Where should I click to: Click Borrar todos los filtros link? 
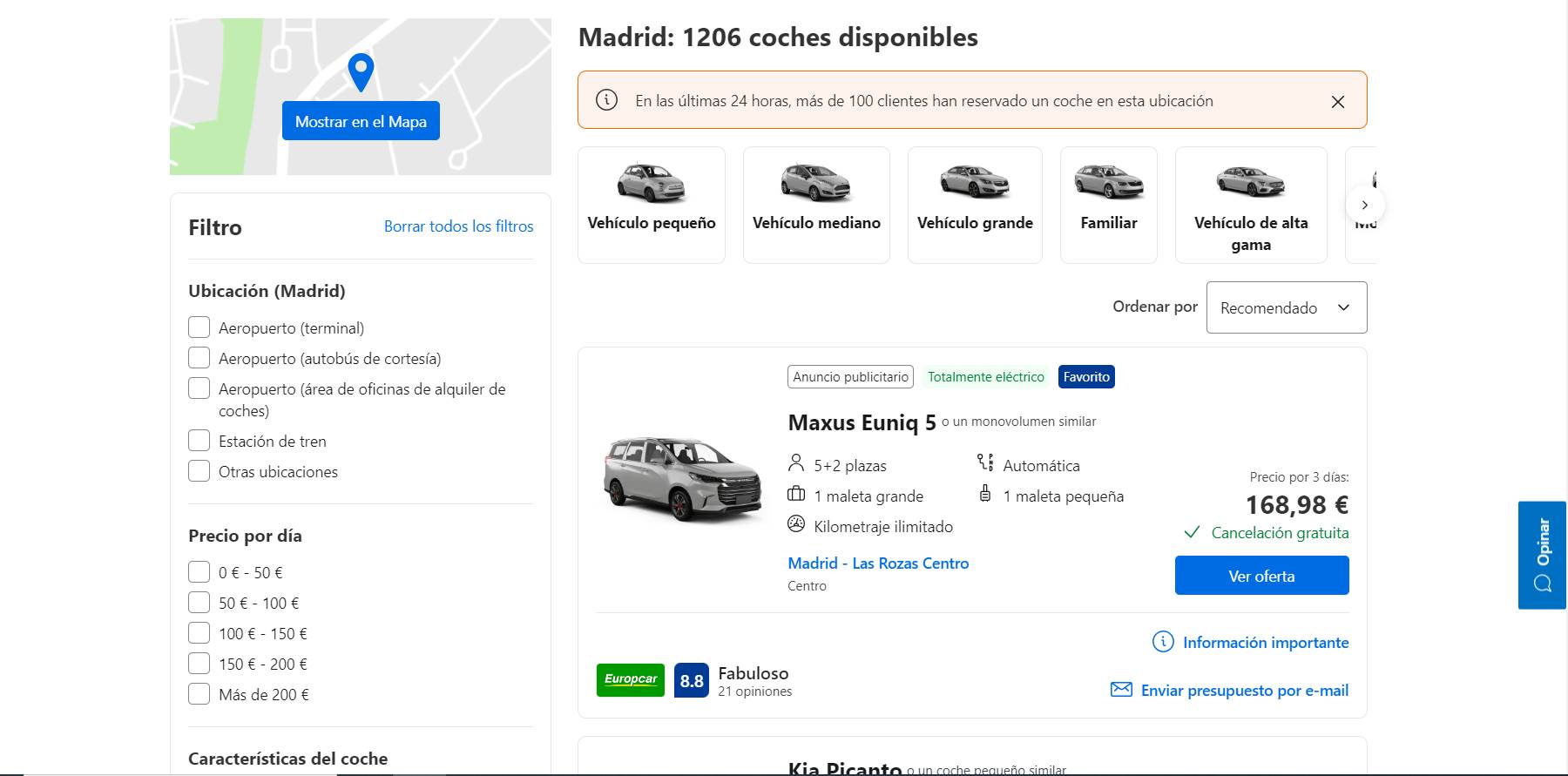coord(458,226)
